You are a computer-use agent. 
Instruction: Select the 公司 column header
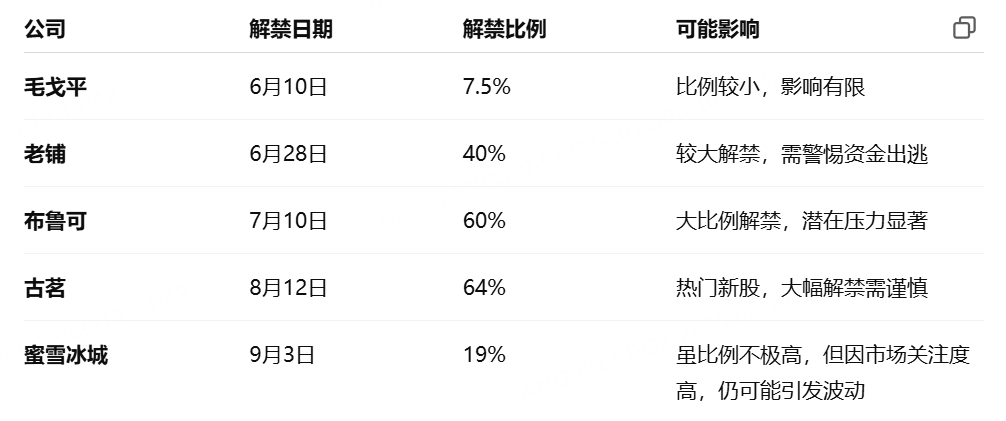pyautogui.click(x=45, y=29)
